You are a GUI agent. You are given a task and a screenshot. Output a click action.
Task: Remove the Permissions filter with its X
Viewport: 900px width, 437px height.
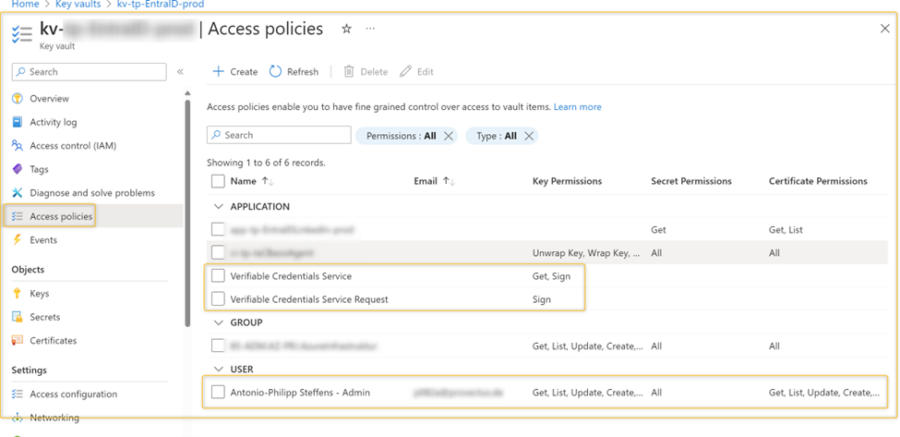(449, 136)
